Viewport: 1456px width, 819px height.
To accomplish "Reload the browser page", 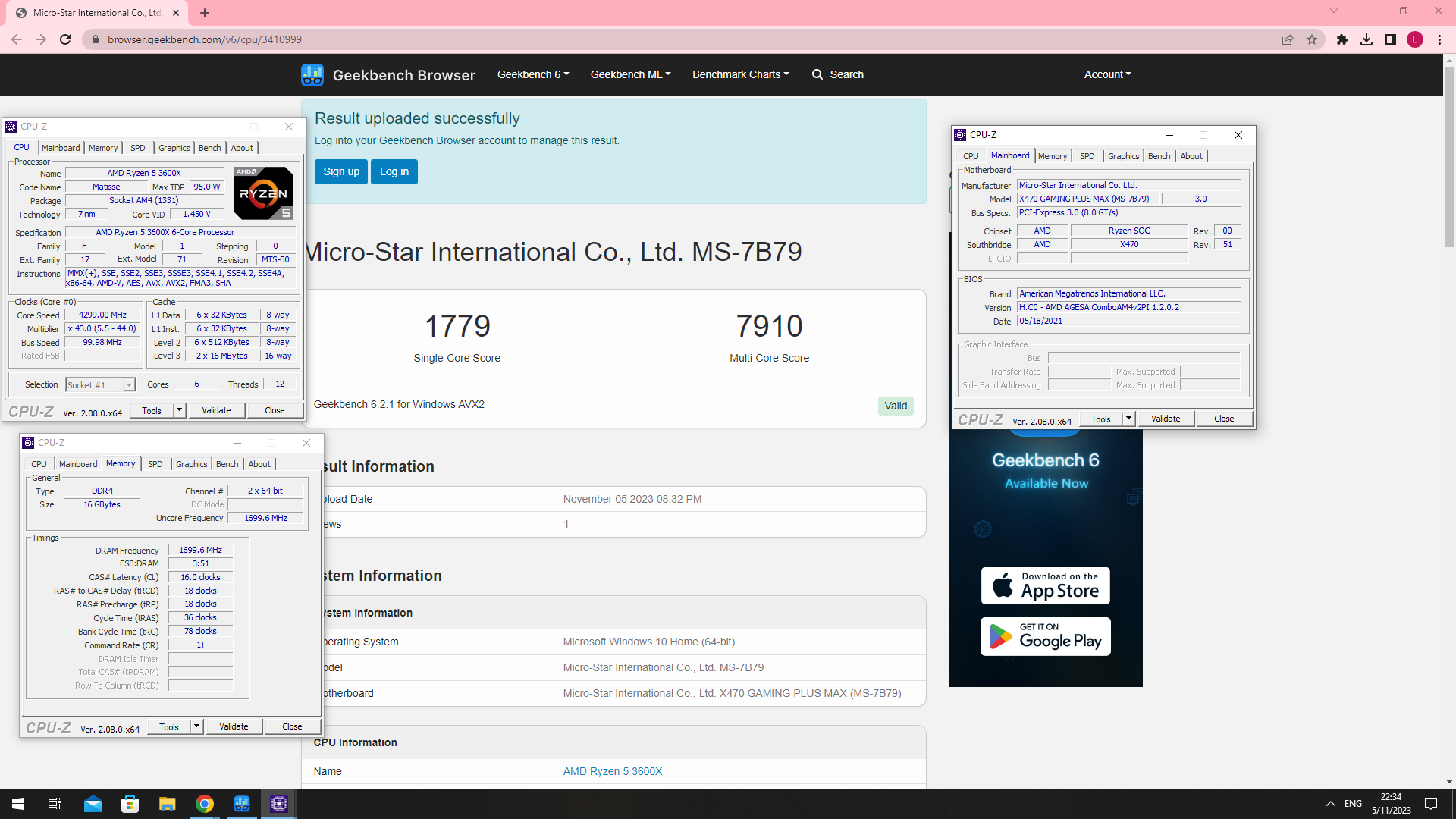I will (x=65, y=39).
